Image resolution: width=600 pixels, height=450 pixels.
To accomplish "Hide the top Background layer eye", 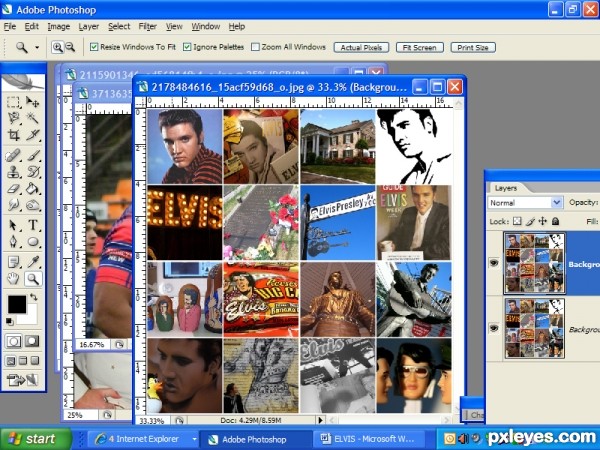I will [x=494, y=263].
